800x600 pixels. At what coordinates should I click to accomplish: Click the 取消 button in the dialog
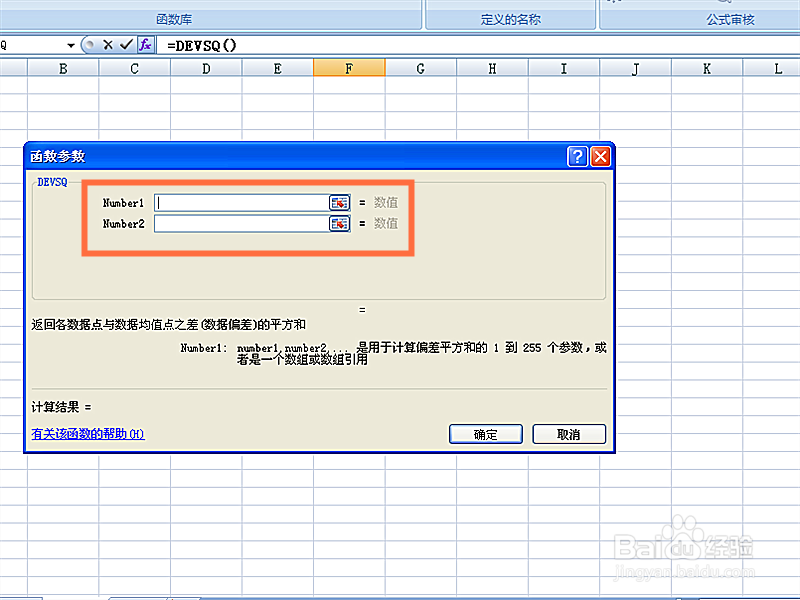coord(569,434)
